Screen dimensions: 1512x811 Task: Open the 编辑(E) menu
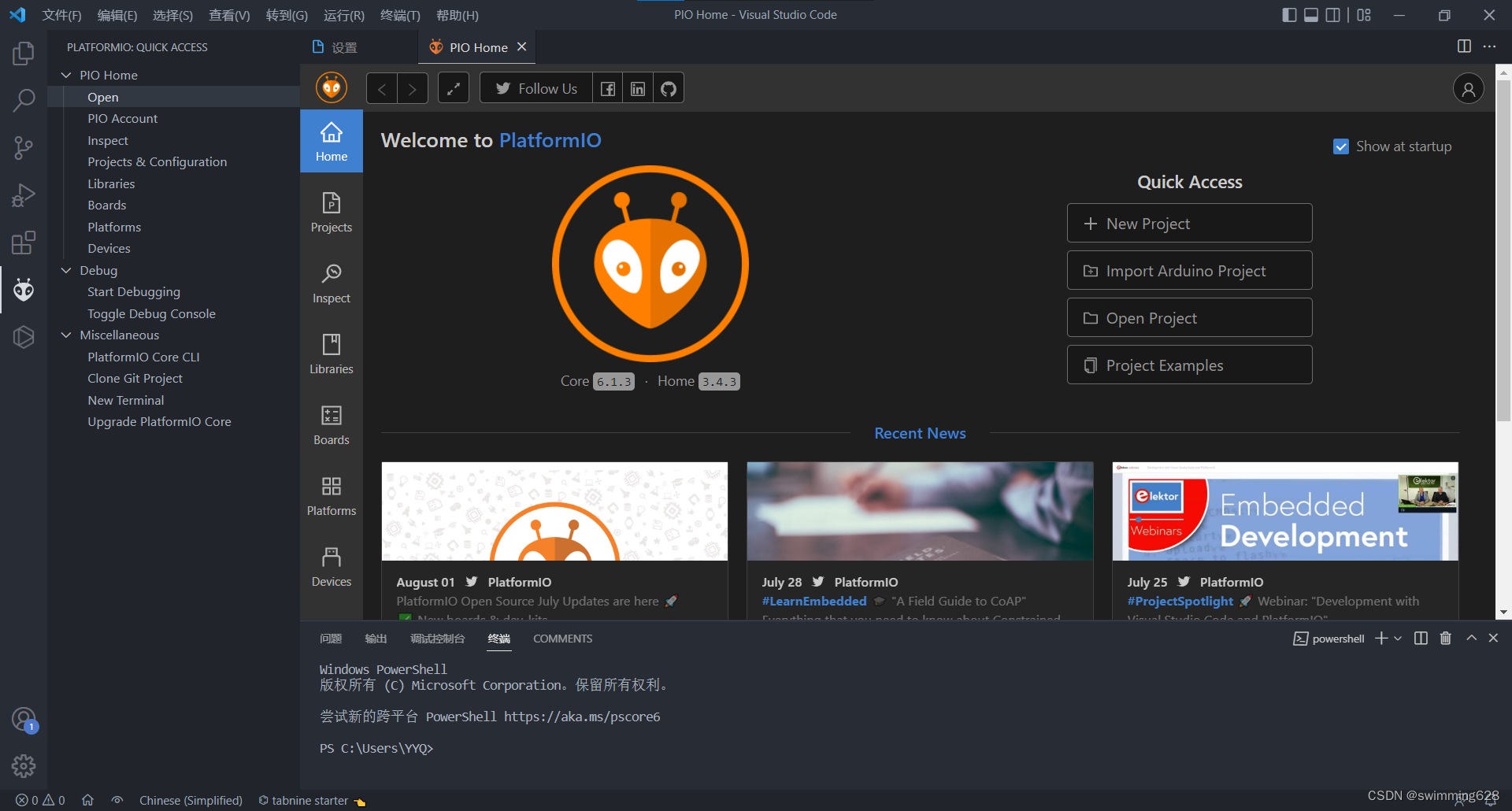[117, 15]
